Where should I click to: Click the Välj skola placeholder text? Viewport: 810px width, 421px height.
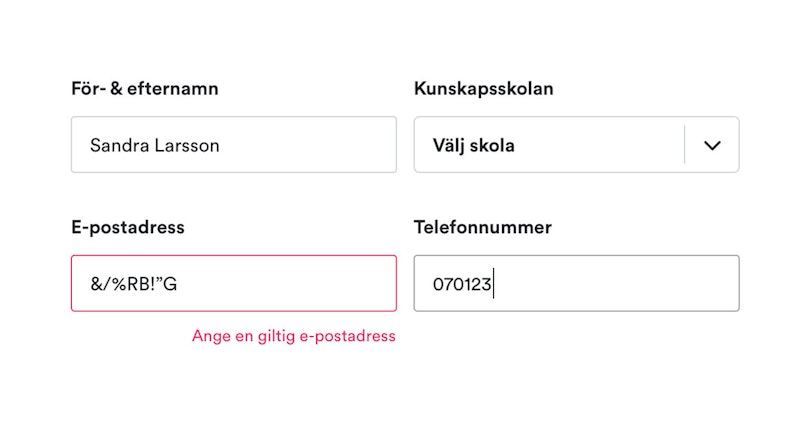pos(473,145)
